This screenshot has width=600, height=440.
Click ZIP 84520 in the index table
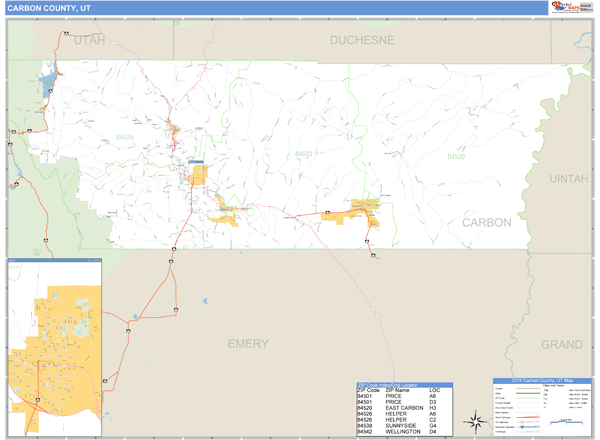[364, 408]
